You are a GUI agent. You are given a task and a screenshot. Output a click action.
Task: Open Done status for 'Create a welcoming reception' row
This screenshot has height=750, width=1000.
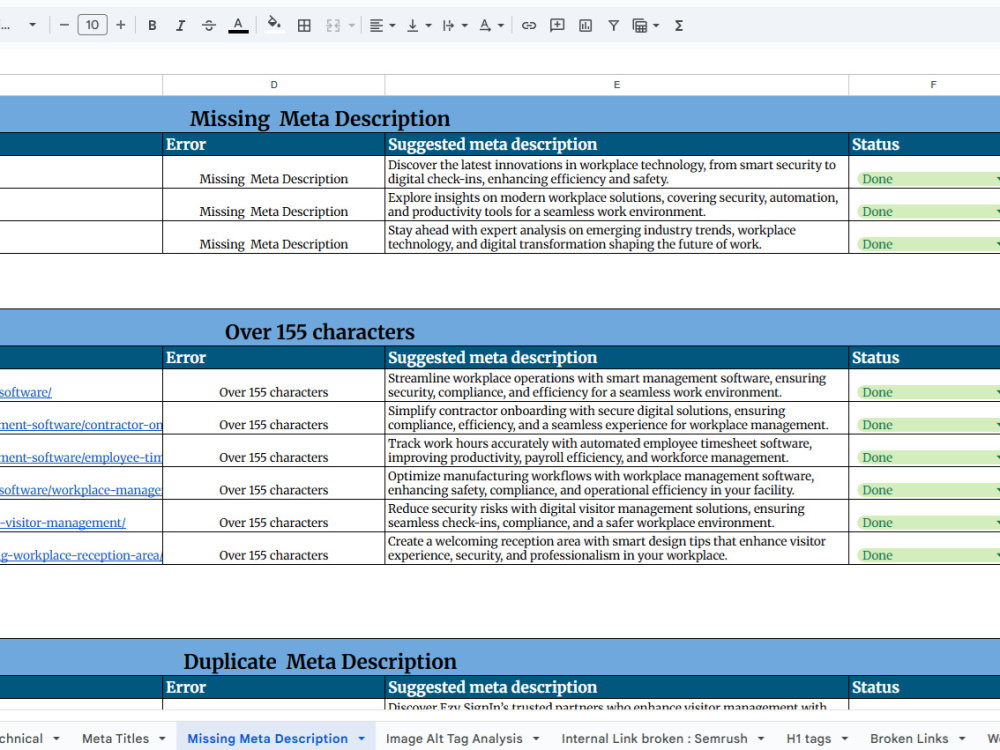928,555
